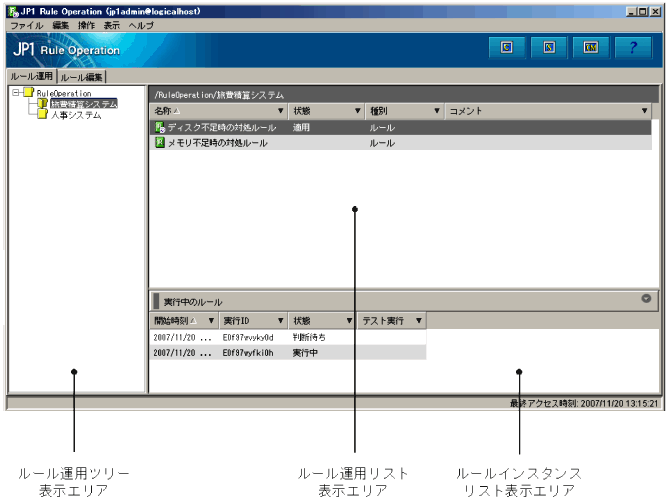
Task: Open the 開始時刻 column dropdown
Action: pyautogui.click(x=211, y=320)
